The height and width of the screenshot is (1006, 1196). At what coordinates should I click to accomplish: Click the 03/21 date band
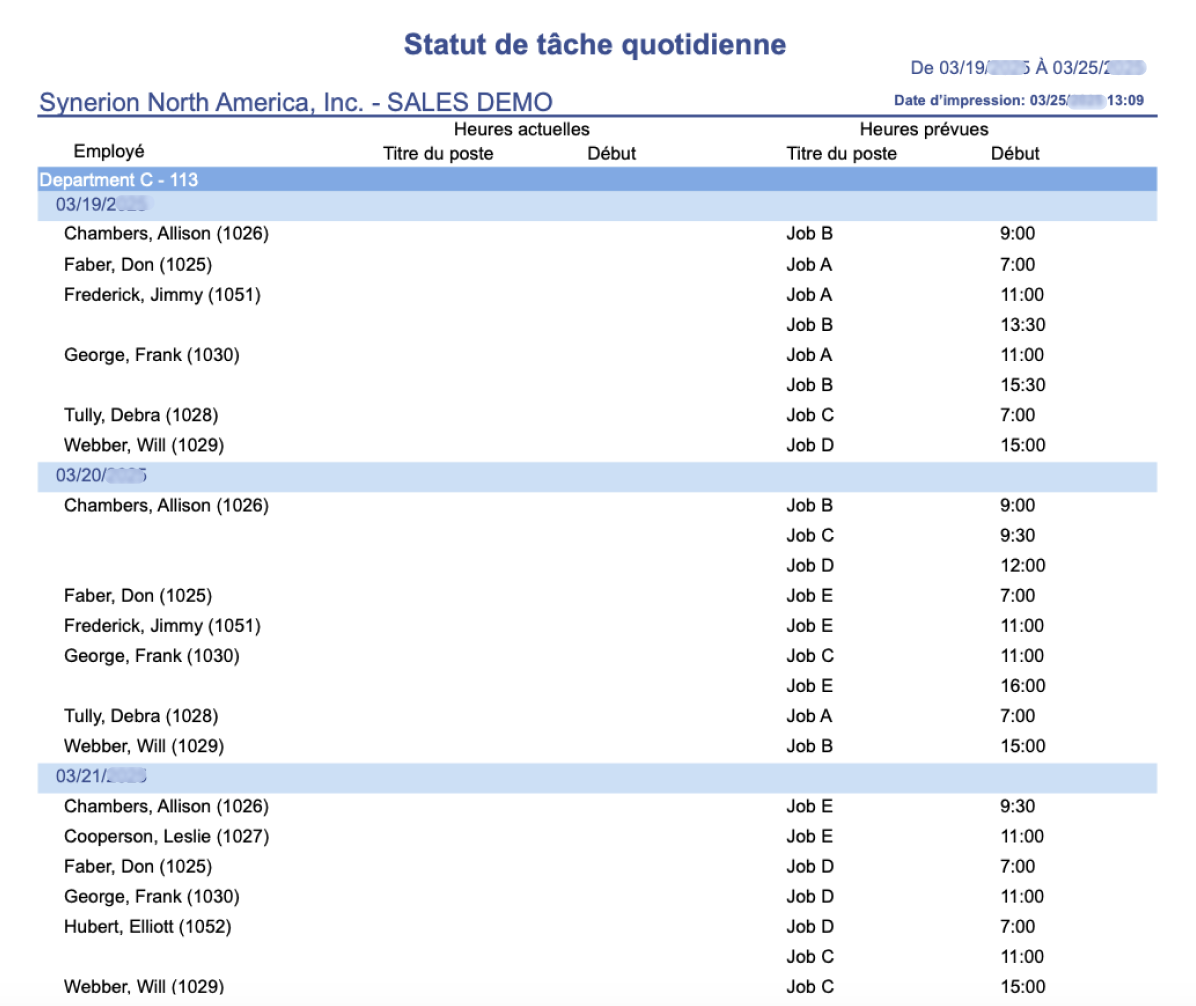[597, 777]
